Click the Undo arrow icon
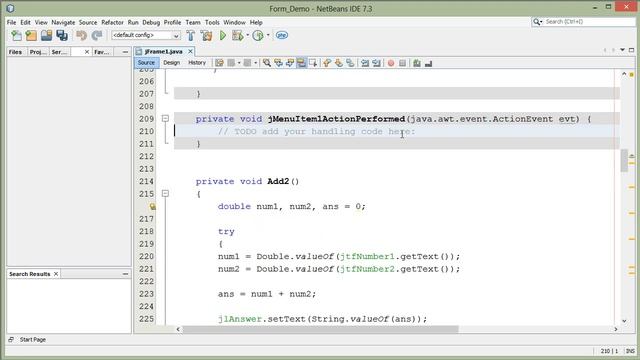Viewport: 640px width, 360px height. pyautogui.click(x=81, y=36)
